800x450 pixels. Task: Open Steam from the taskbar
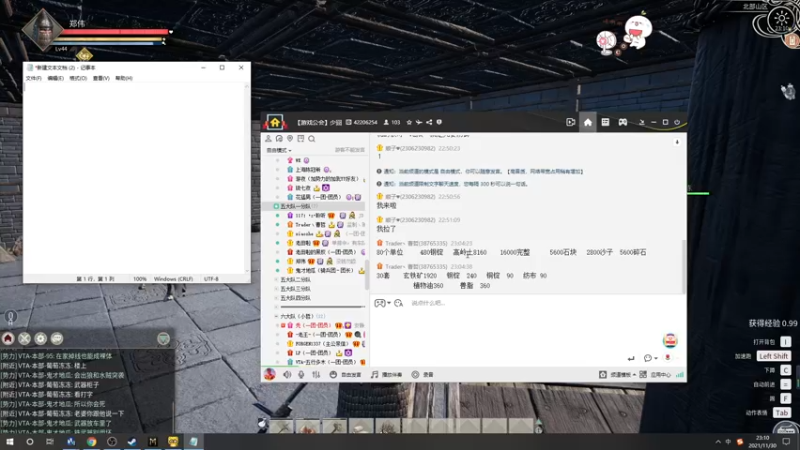pyautogui.click(x=132, y=442)
